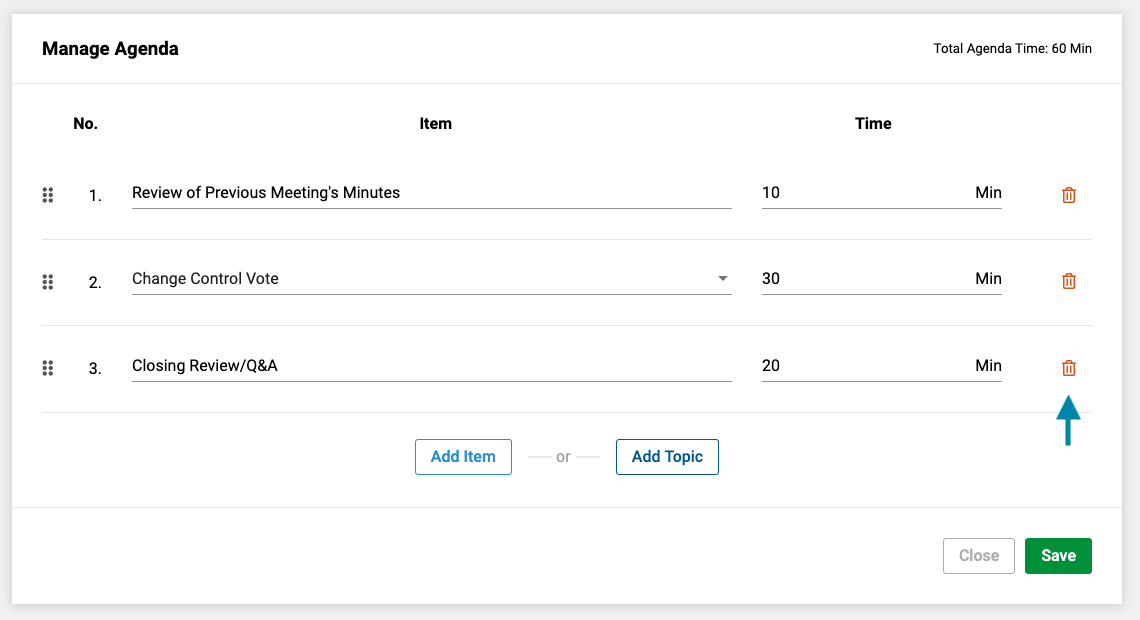The width and height of the screenshot is (1140, 620).
Task: Close the Manage Agenda dialog
Action: (979, 555)
